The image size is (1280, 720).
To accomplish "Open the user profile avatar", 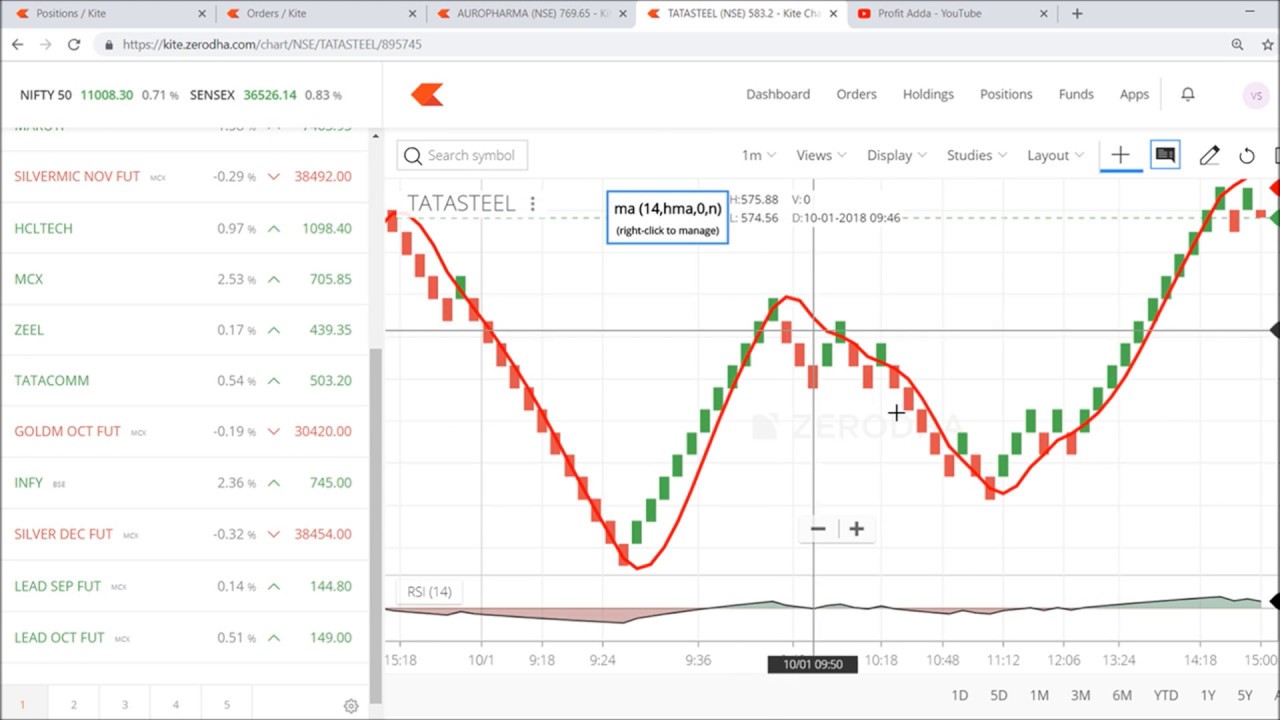I will (x=1256, y=95).
